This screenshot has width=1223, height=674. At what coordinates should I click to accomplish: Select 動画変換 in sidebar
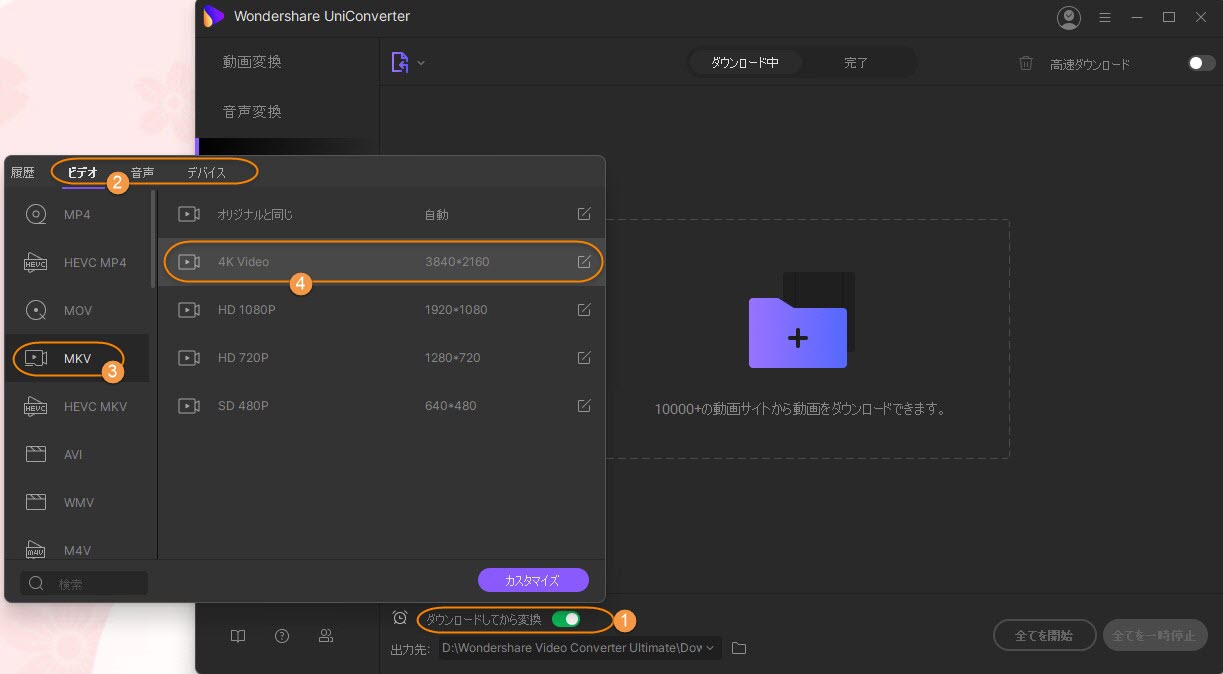(252, 62)
